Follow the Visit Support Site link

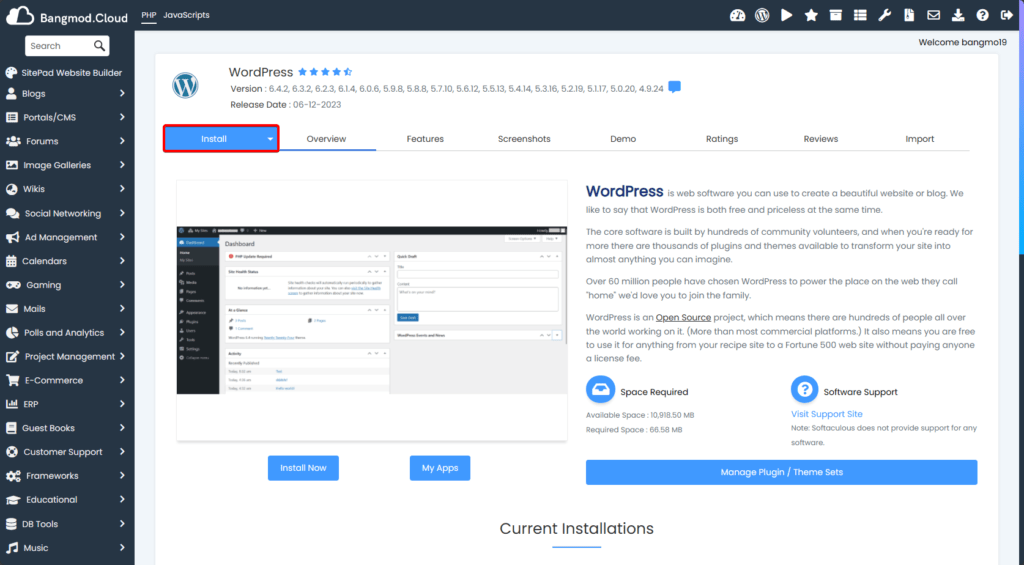click(826, 414)
